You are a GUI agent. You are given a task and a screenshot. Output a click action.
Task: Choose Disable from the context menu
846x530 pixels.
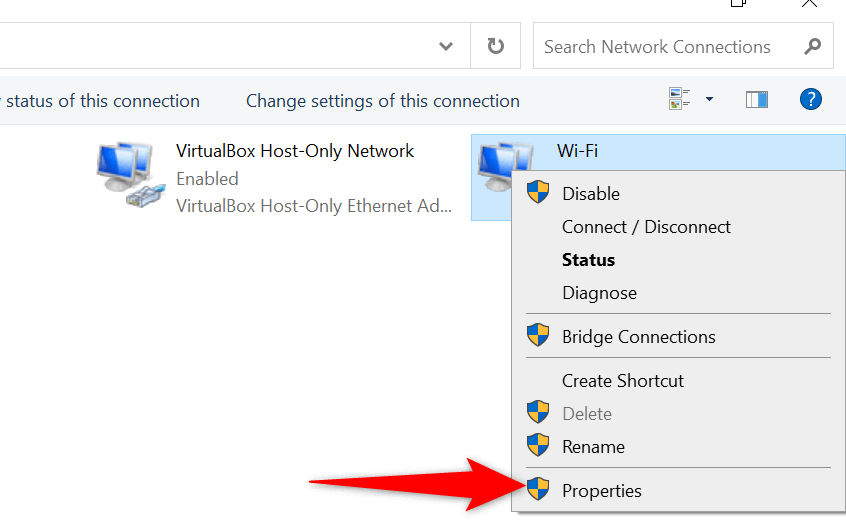[x=590, y=194]
